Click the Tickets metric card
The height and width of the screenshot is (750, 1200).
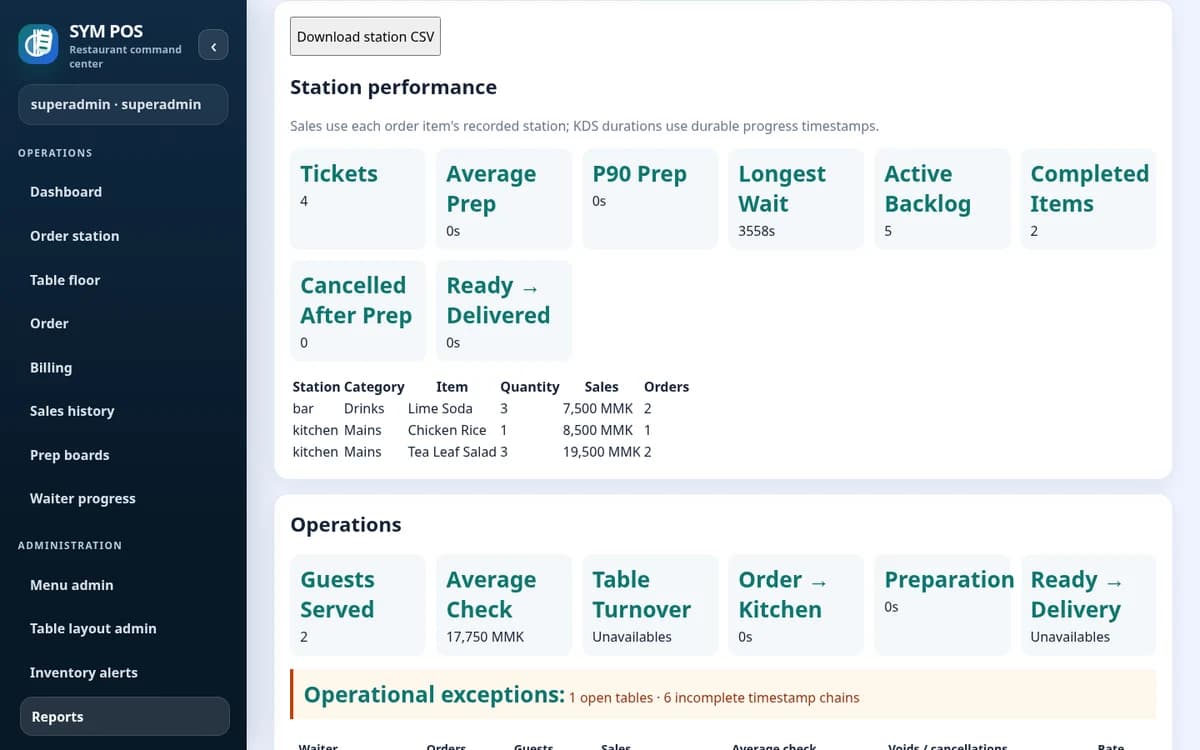coord(358,199)
